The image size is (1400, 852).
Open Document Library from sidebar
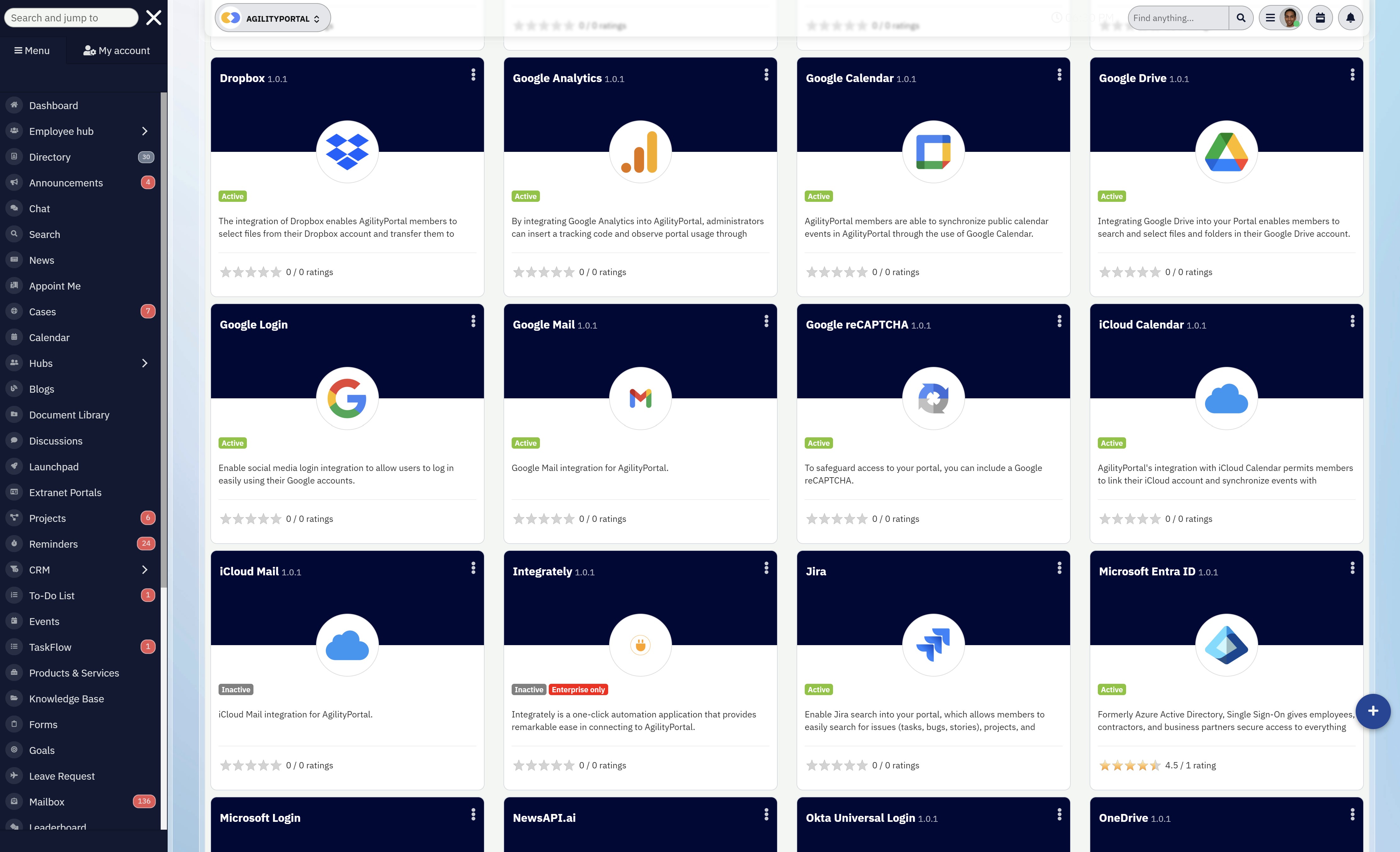(x=69, y=415)
